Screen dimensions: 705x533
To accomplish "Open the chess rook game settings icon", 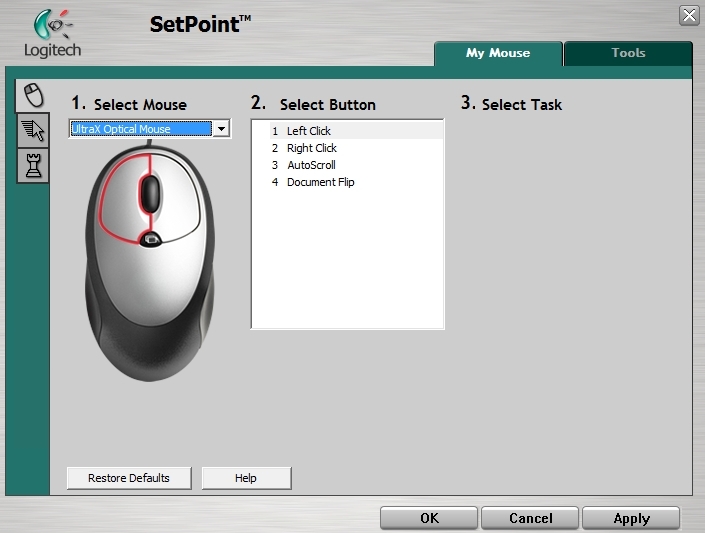I will [33, 165].
